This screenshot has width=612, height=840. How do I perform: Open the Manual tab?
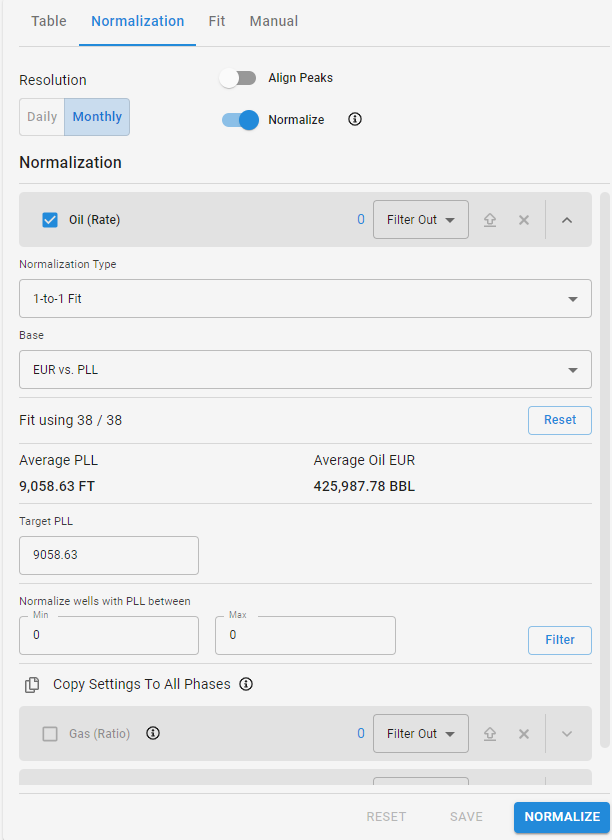click(x=274, y=21)
